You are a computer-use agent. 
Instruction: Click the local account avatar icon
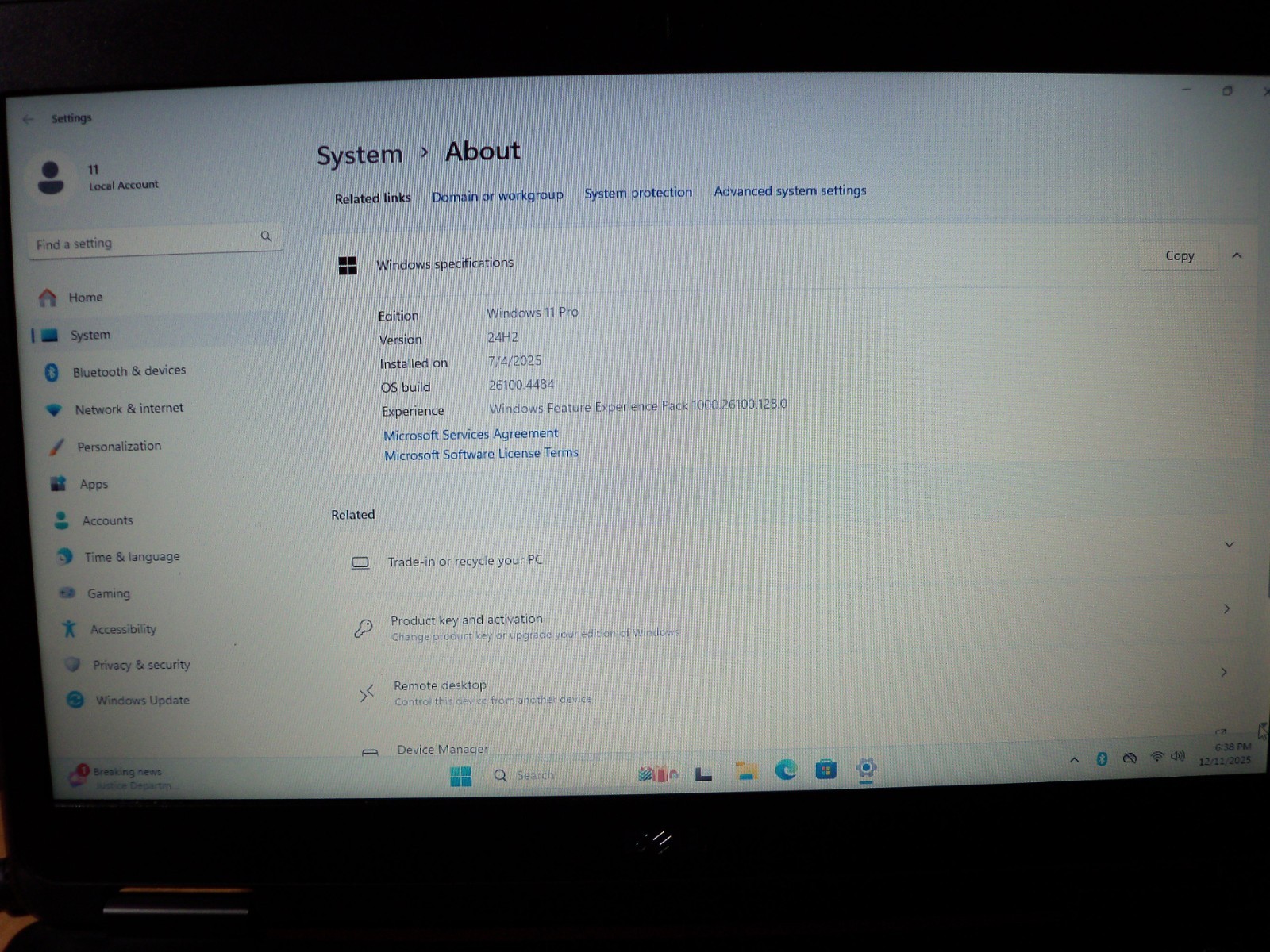(51, 178)
